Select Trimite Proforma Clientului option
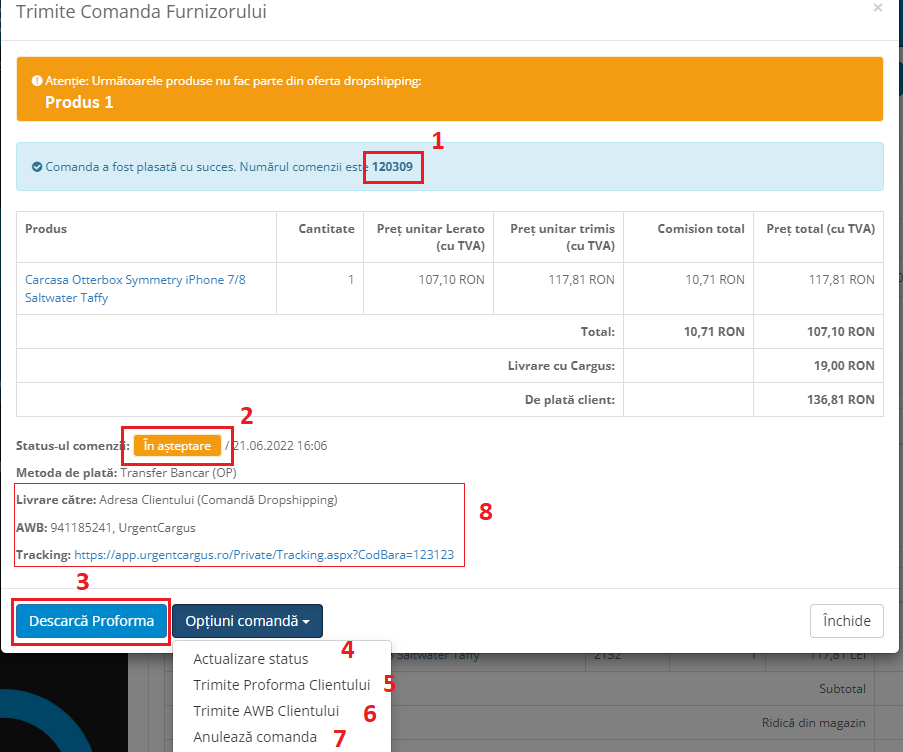The width and height of the screenshot is (903, 752). click(281, 685)
